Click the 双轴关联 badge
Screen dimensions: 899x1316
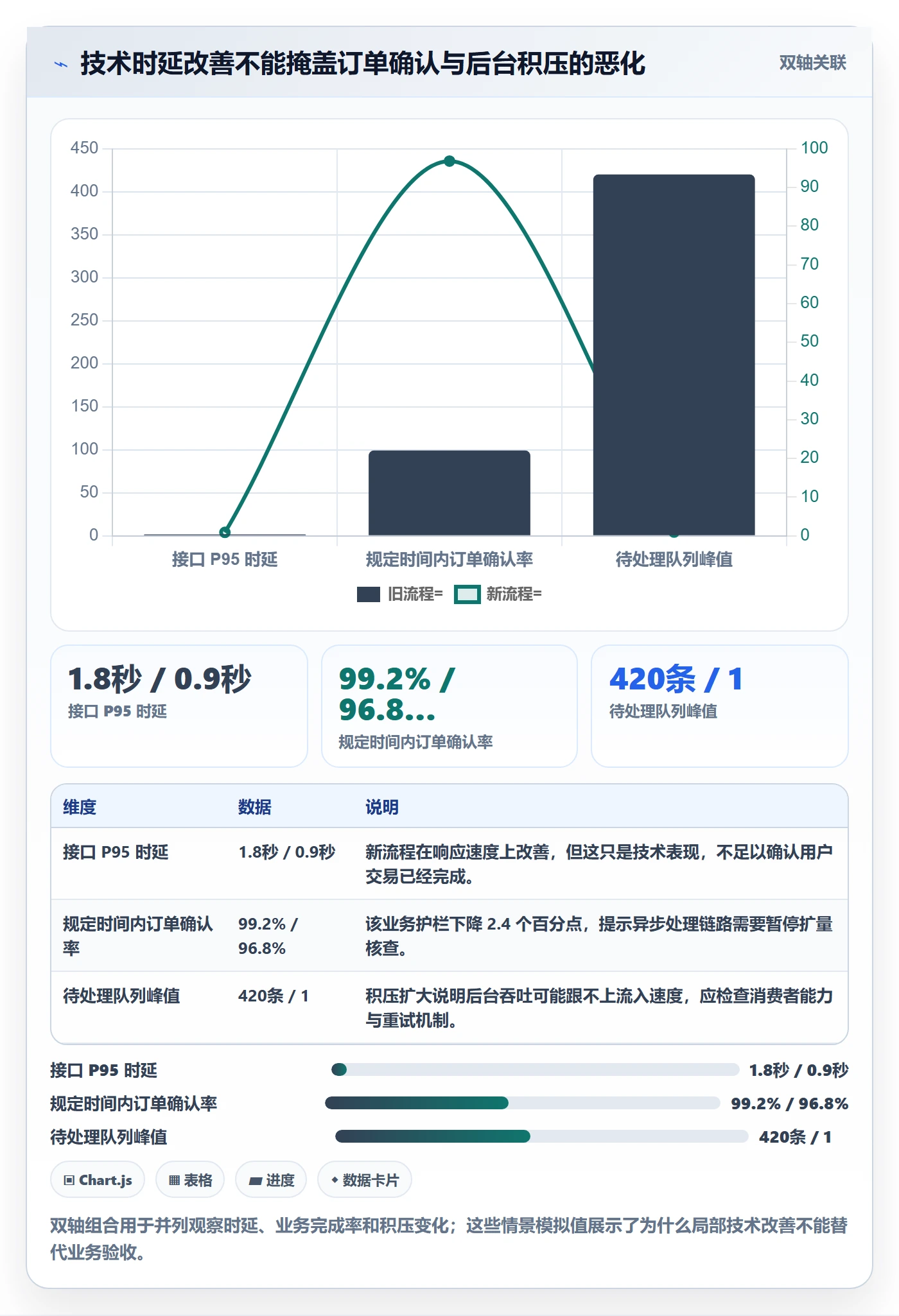[x=812, y=63]
